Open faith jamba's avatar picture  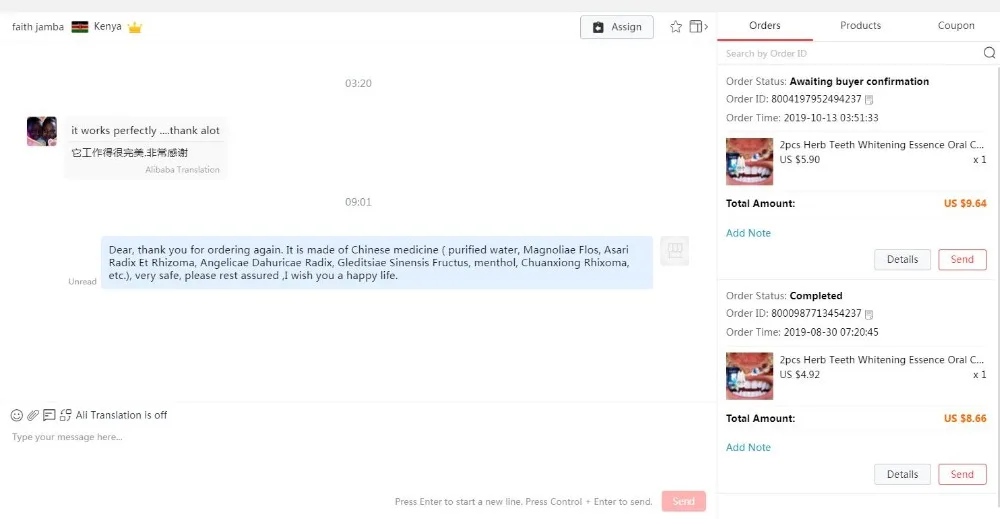point(41,131)
